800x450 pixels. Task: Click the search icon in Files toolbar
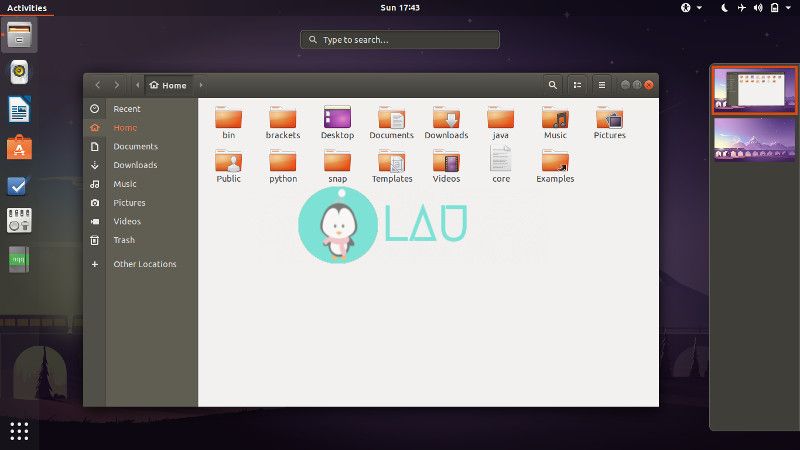(x=553, y=85)
